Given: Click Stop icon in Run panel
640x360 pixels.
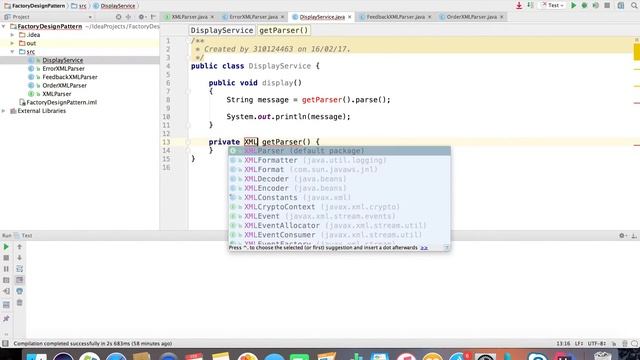Looking at the screenshot, I should pyautogui.click(x=6, y=258).
